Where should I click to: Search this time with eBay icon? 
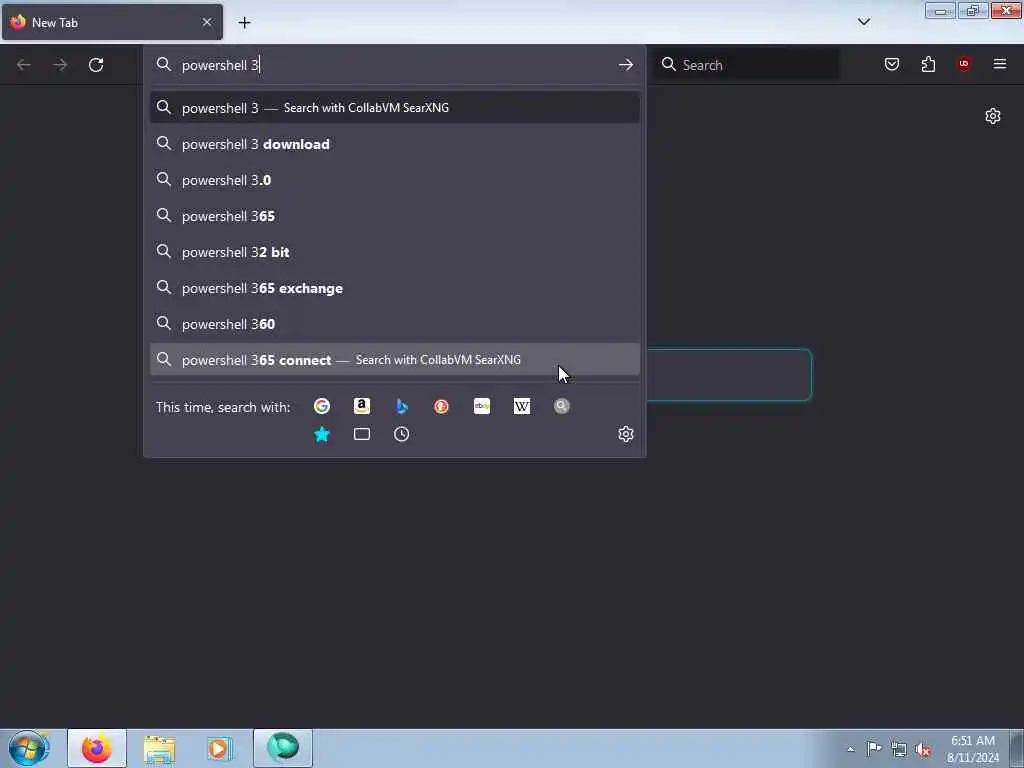tap(482, 406)
